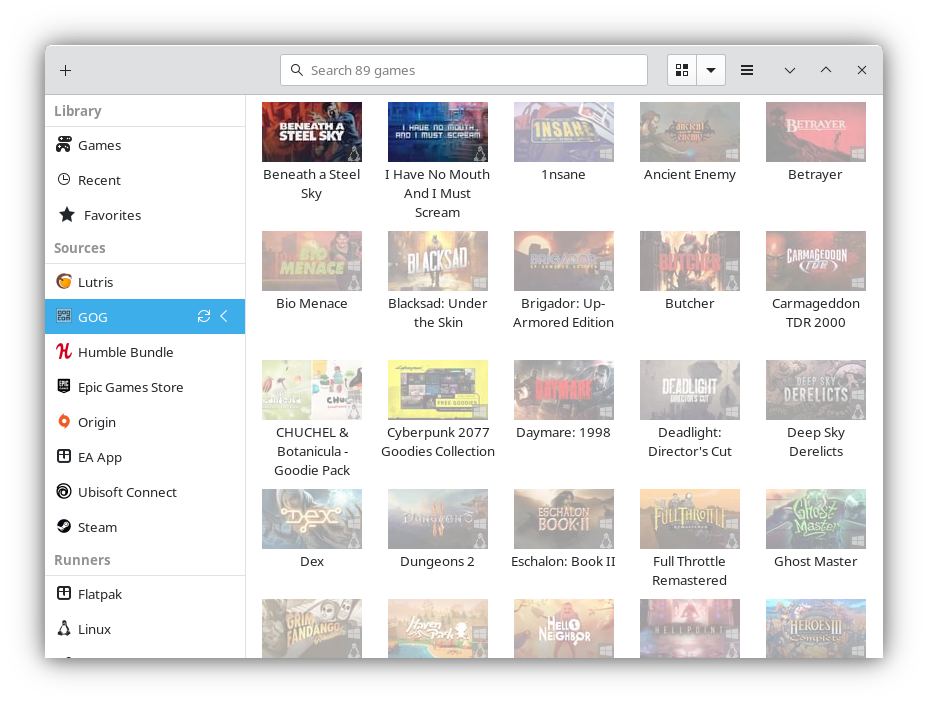Click the "Ghost Master" title label
The width and height of the screenshot is (928, 703).
tap(816, 562)
